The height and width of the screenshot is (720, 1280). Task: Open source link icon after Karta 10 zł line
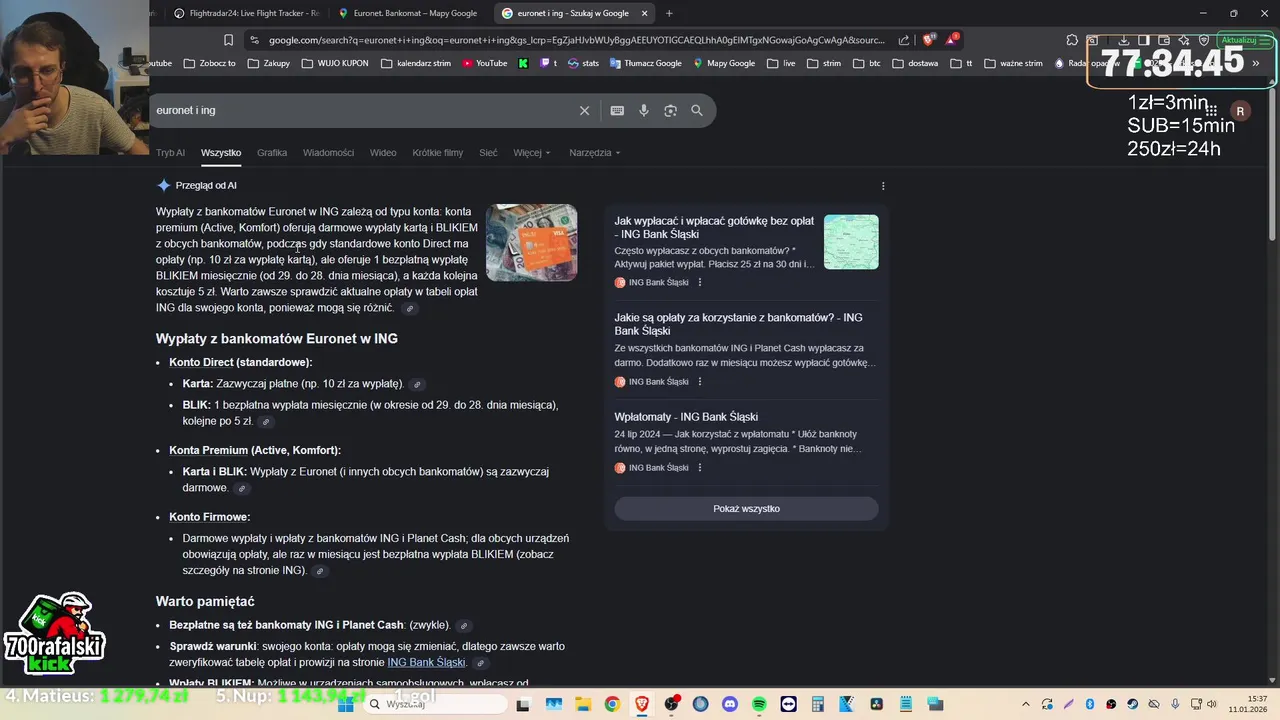click(x=418, y=384)
